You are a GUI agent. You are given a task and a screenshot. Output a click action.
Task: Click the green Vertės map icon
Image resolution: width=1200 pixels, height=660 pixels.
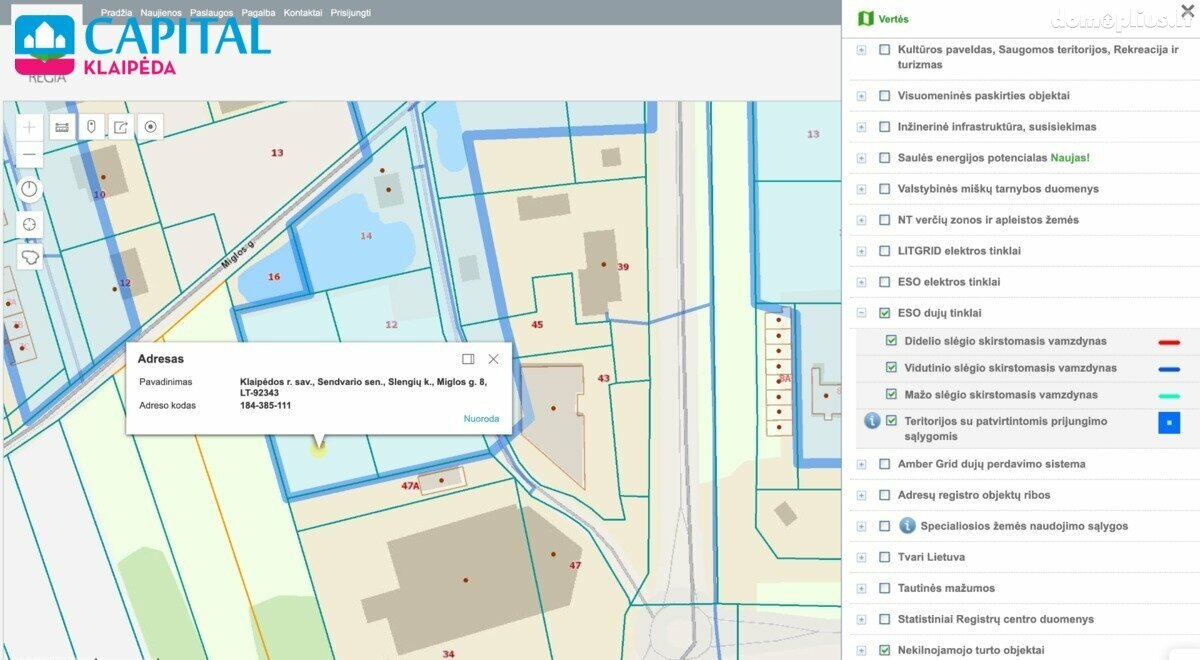point(866,19)
